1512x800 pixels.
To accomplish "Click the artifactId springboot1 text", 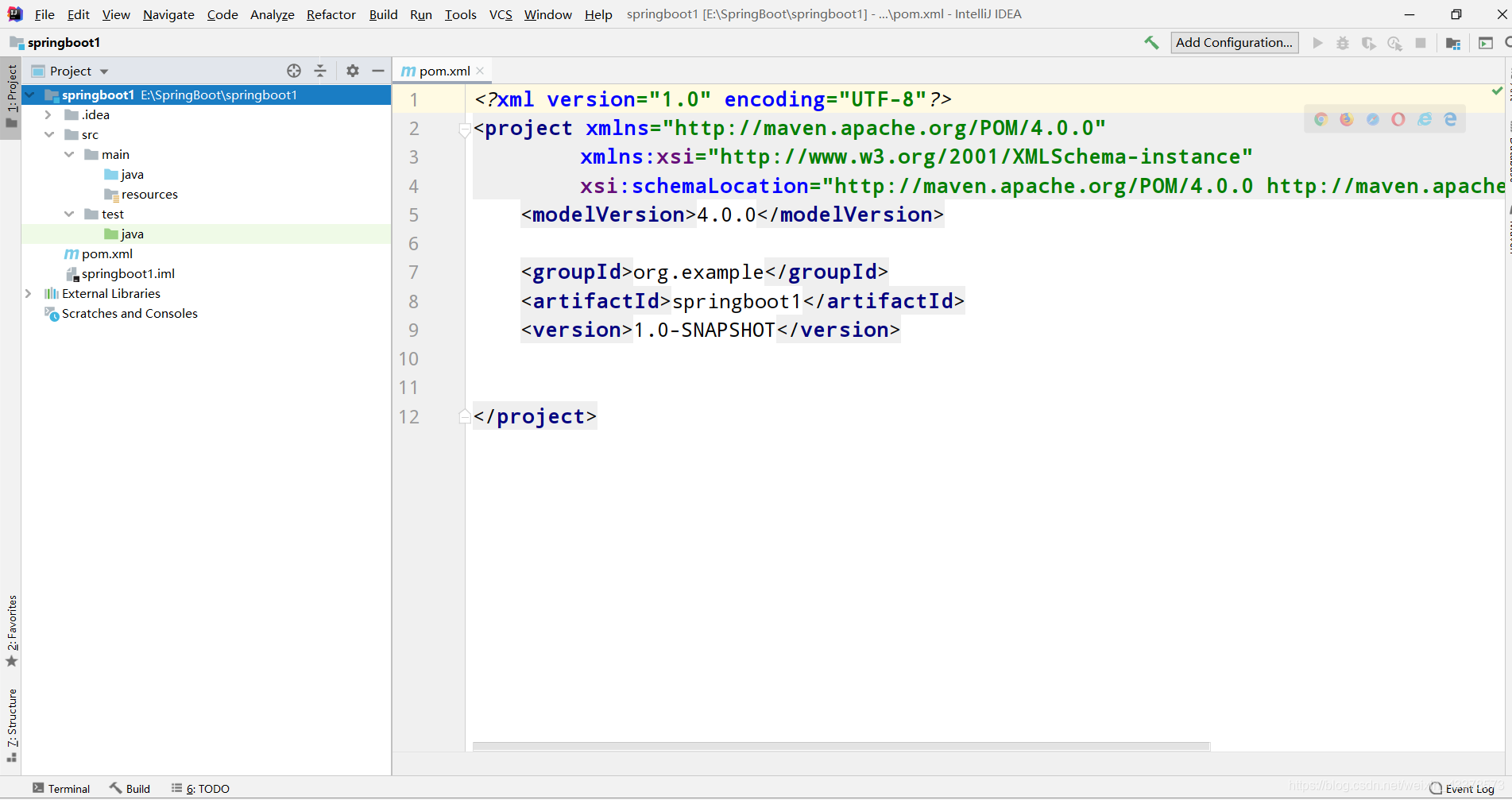I will click(x=737, y=301).
